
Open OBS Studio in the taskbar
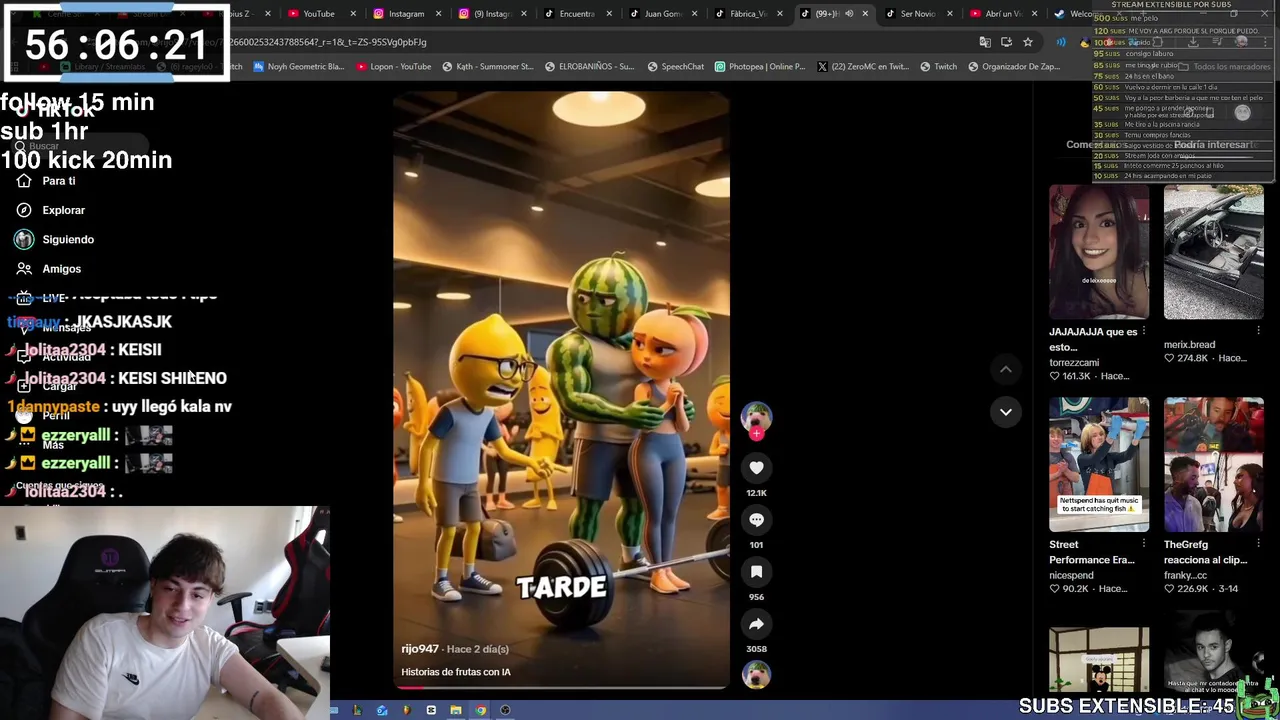505,710
